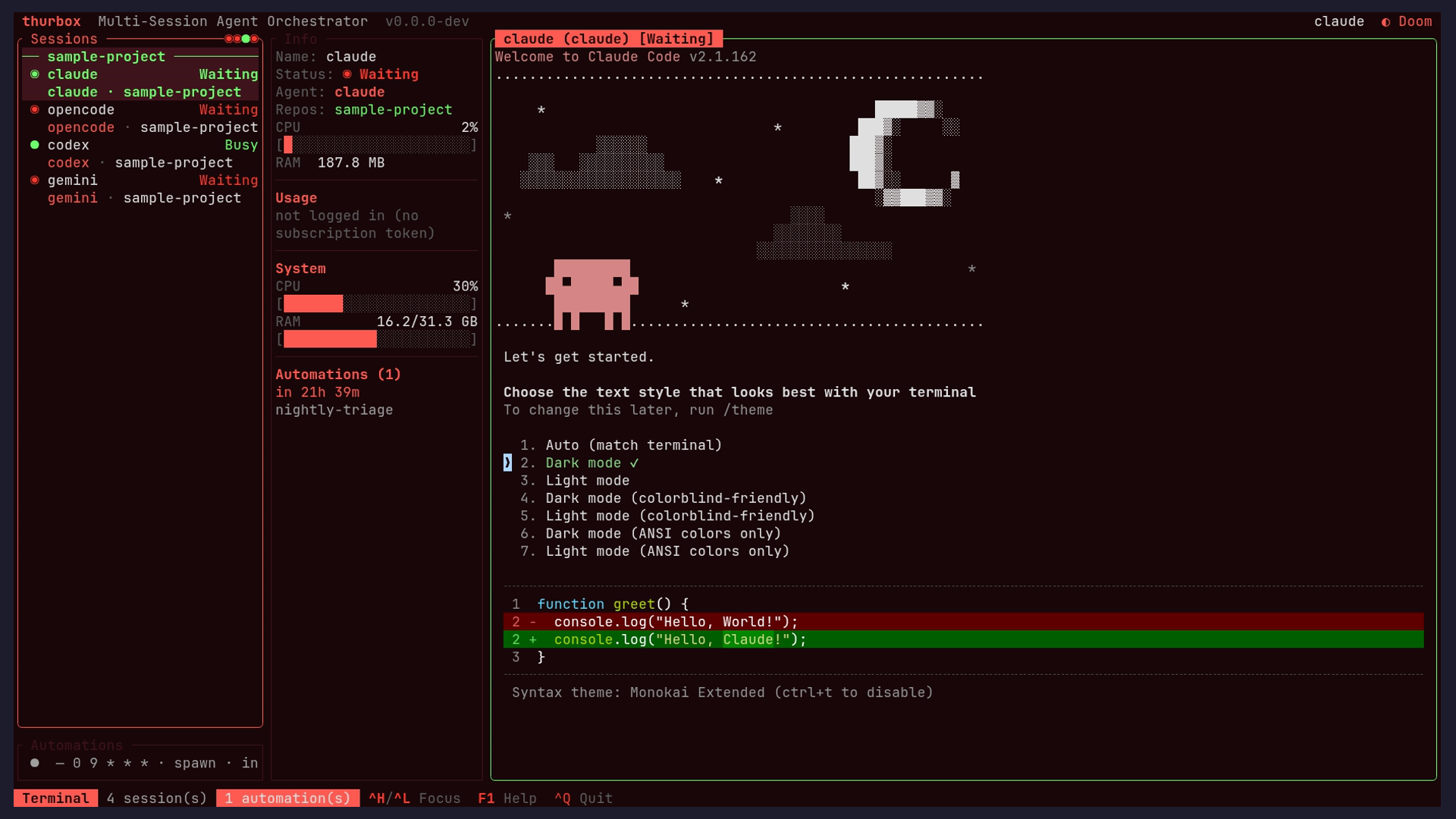Click the System CPU 30% bar
This screenshot has height=819, width=1456.
(x=377, y=304)
